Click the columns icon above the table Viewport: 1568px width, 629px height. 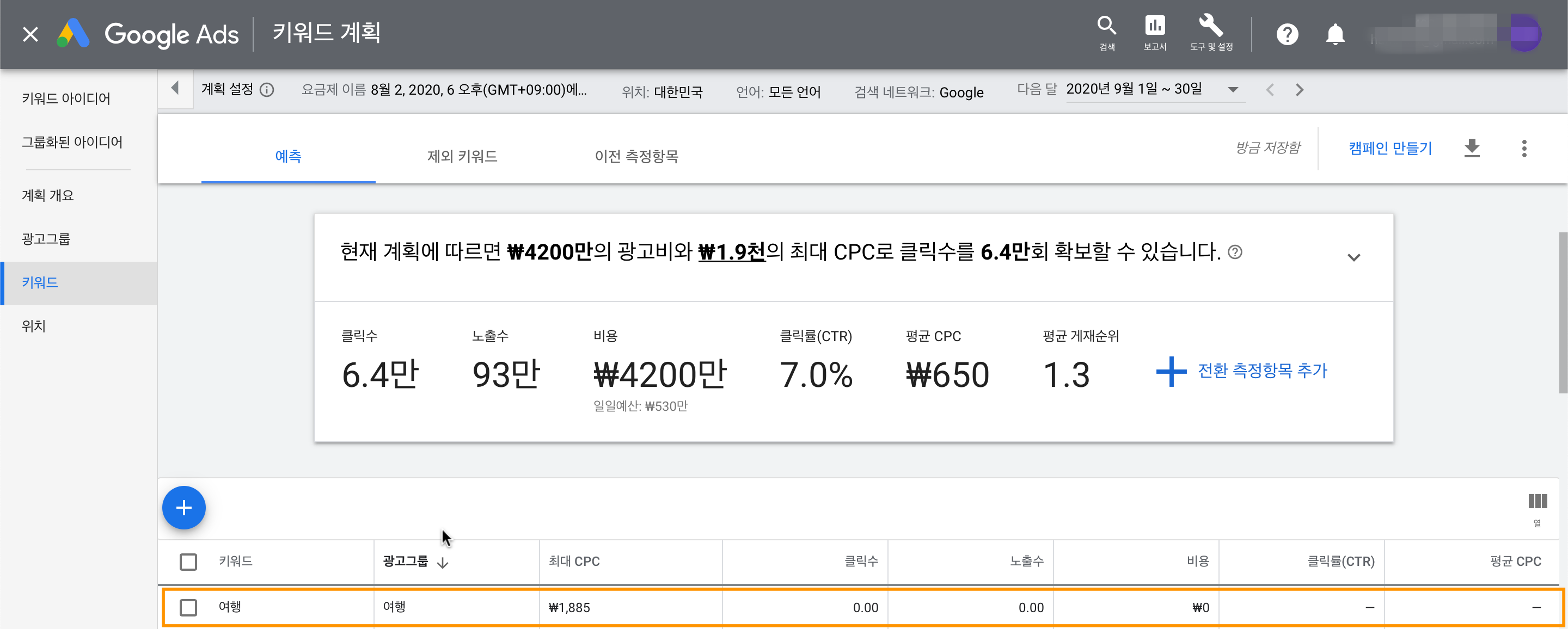tap(1537, 502)
